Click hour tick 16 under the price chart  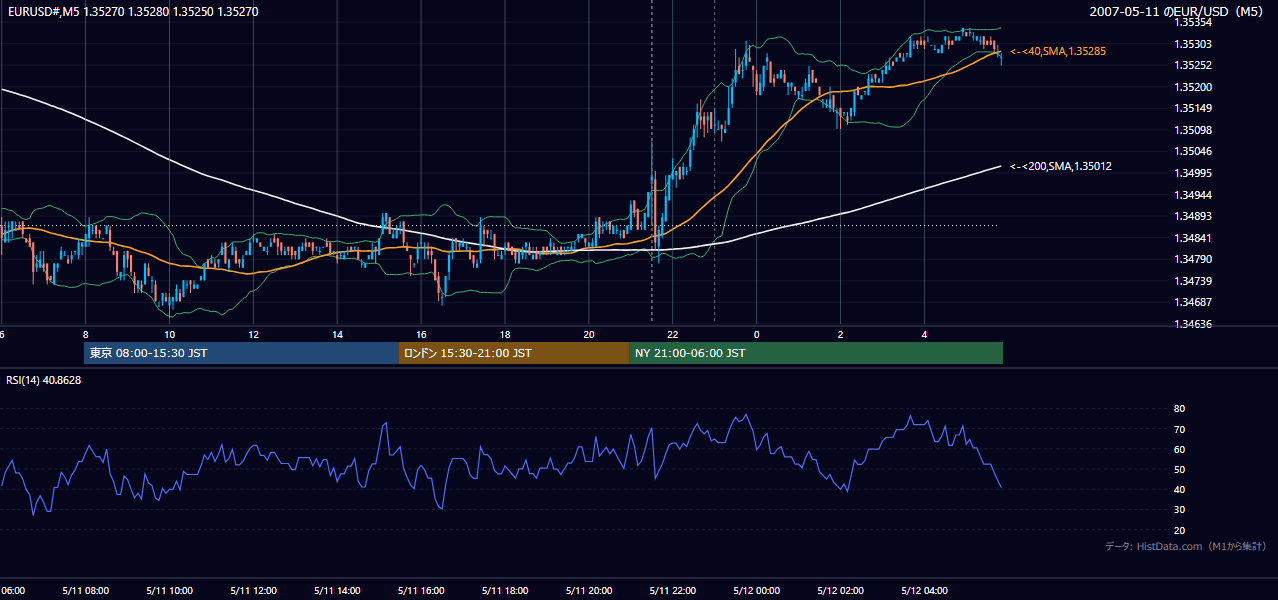(421, 335)
